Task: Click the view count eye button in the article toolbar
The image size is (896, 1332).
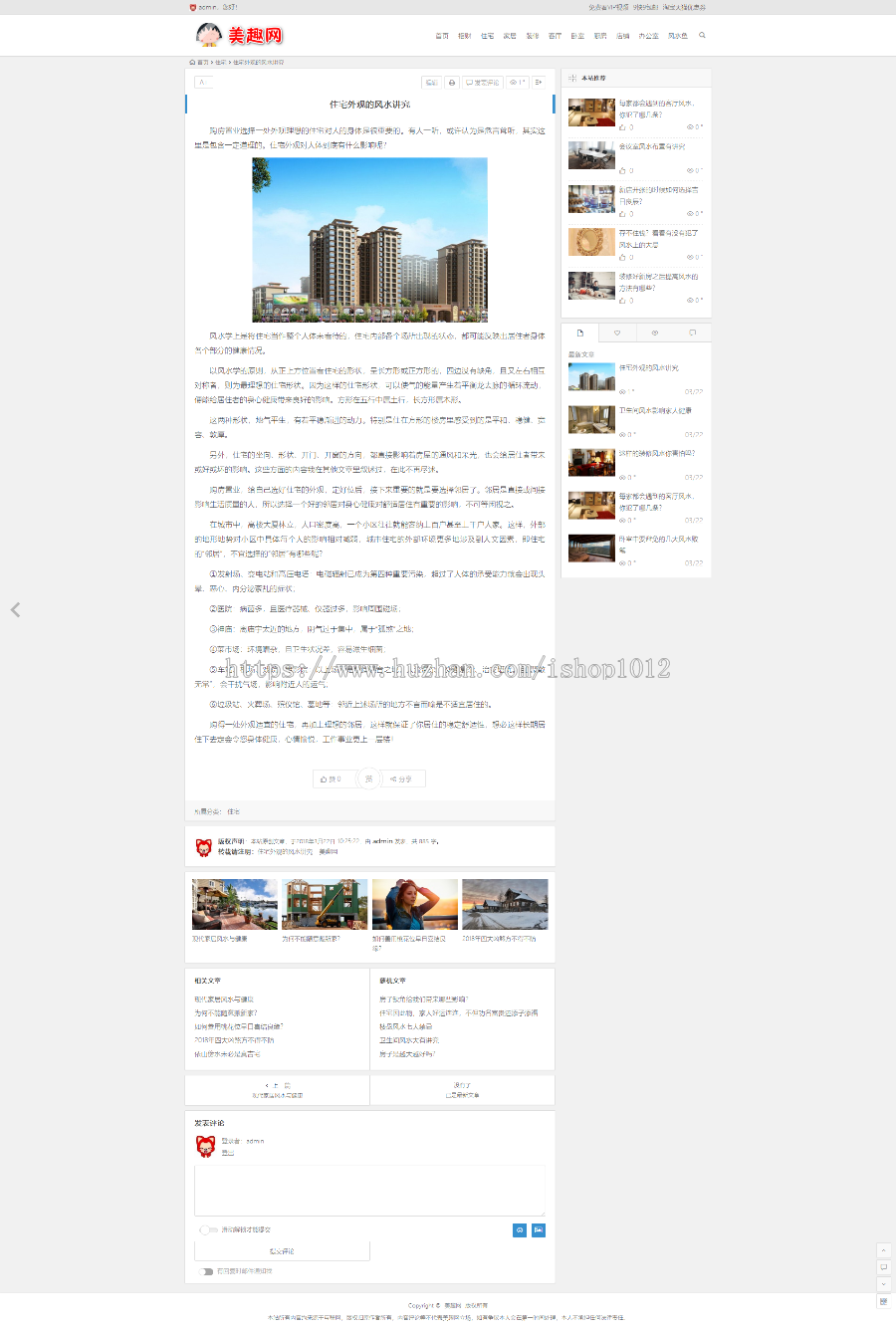Action: tap(518, 83)
